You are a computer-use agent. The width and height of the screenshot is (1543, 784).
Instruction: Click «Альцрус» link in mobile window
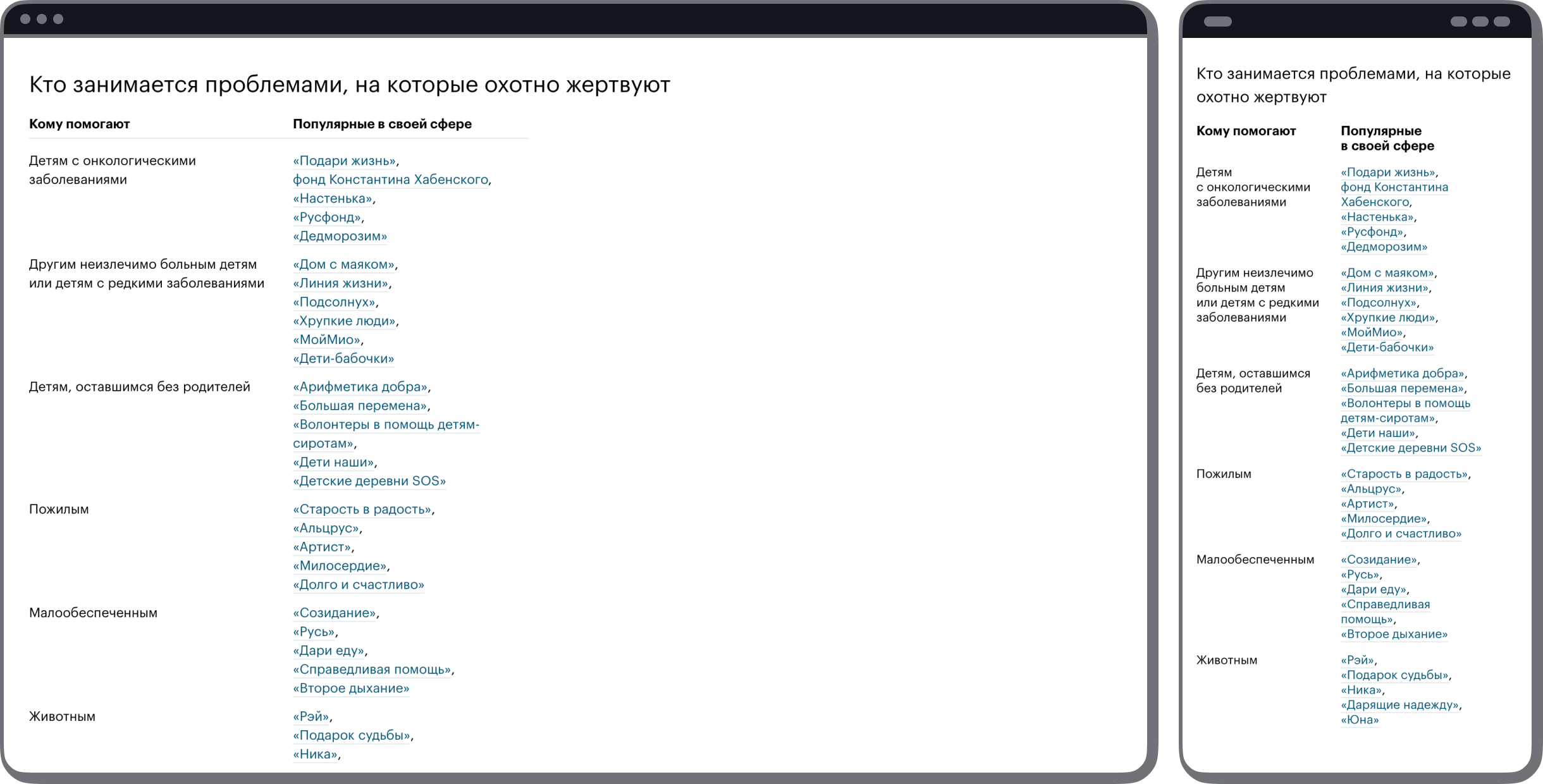click(x=1371, y=489)
